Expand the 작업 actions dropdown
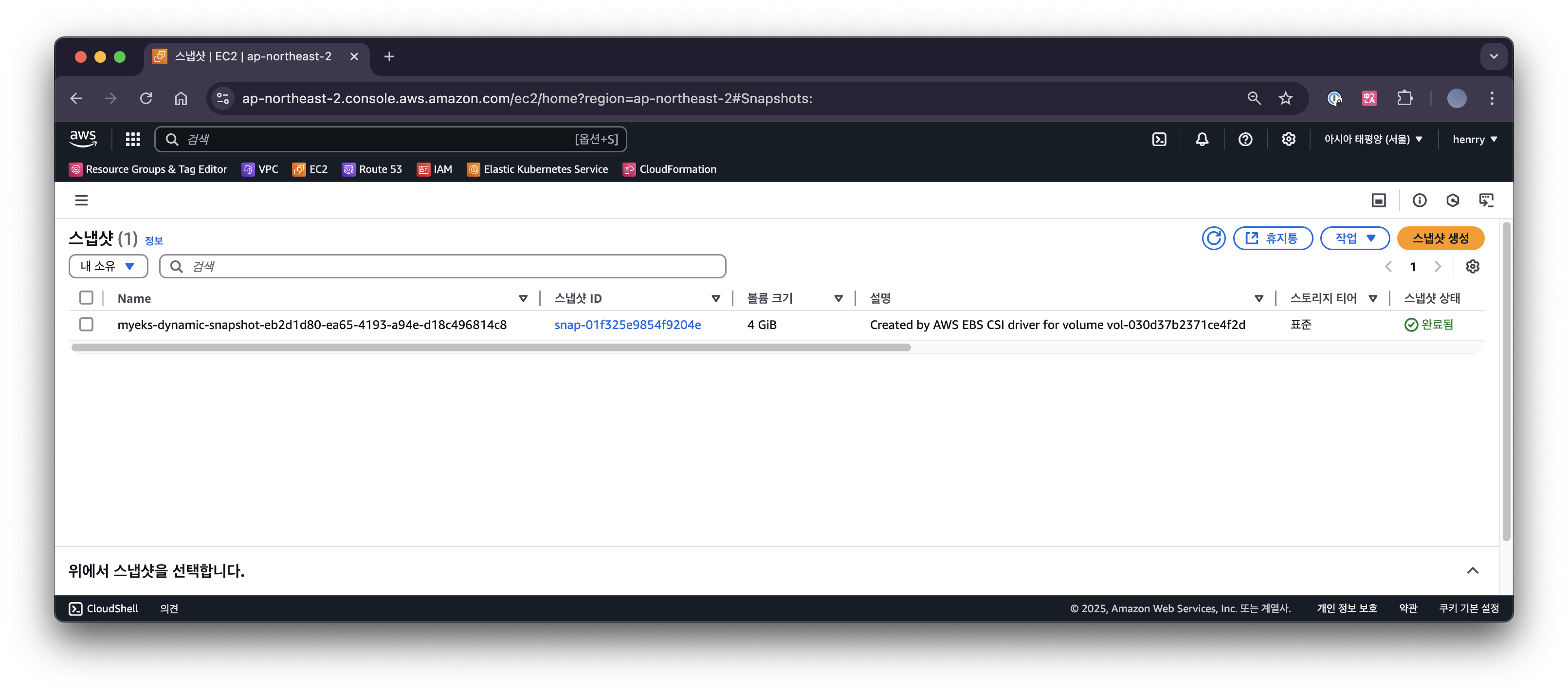The width and height of the screenshot is (1568, 694). 1354,238
